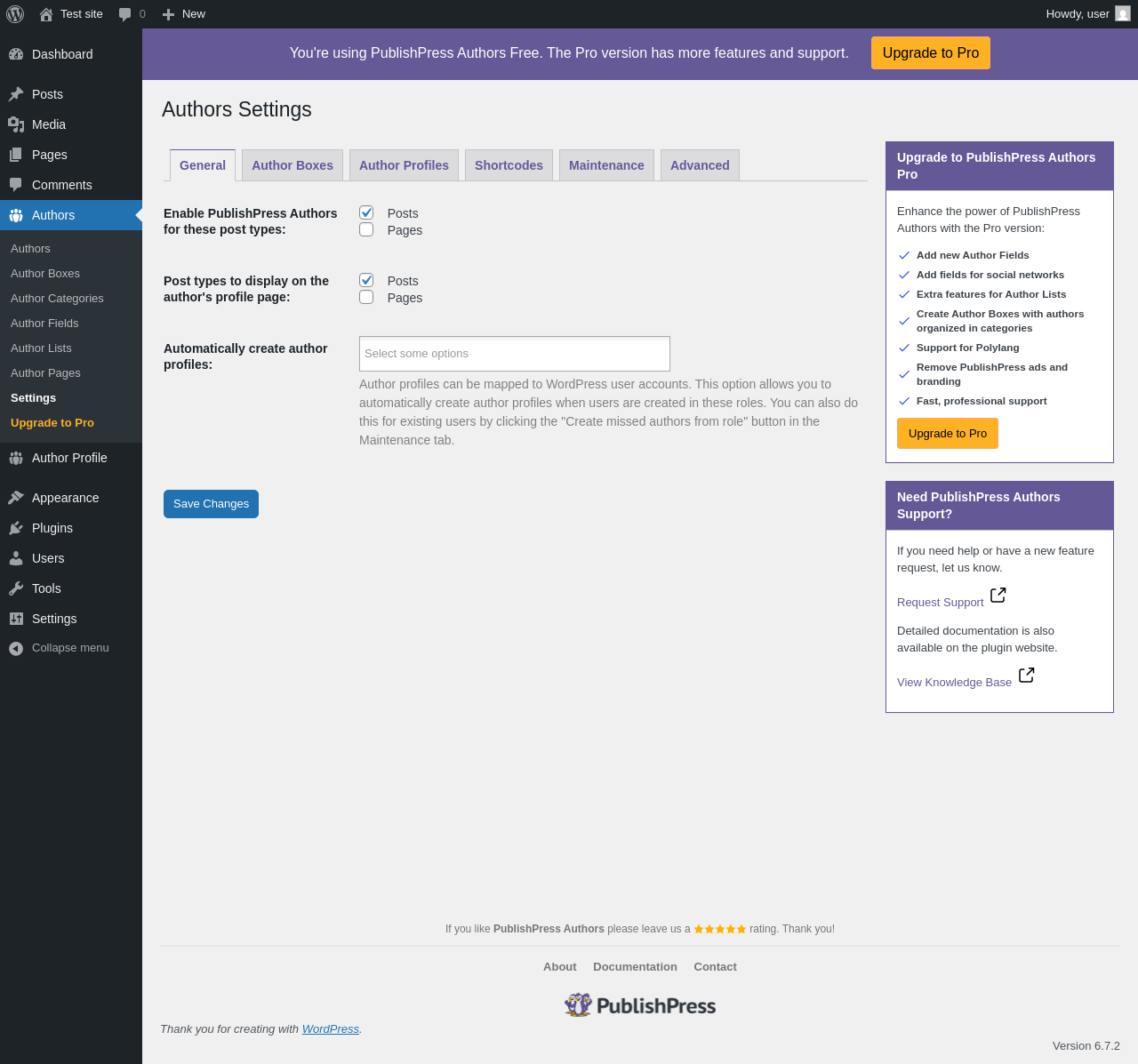Check Pages for author's profile page display

pos(366,297)
